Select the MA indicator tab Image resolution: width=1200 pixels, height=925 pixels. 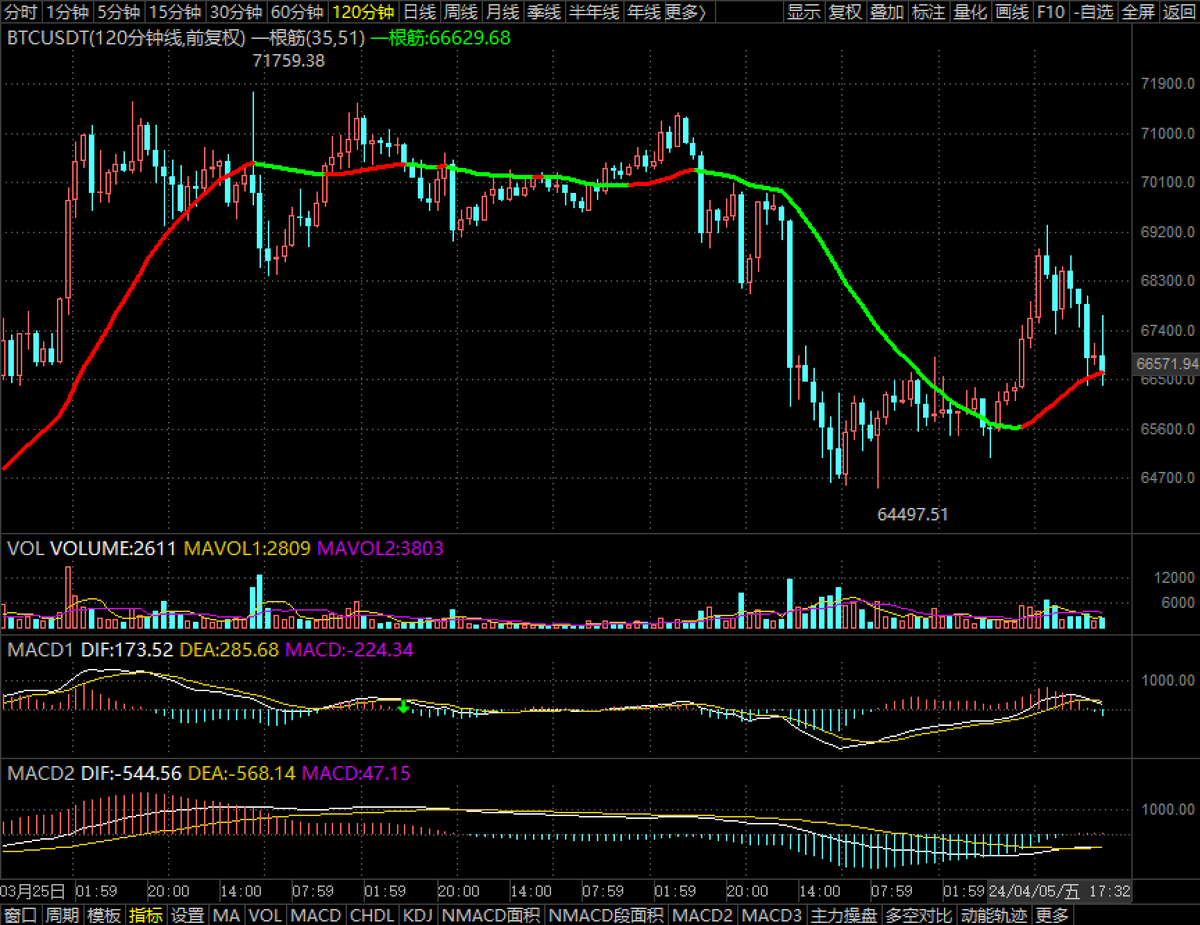[227, 915]
